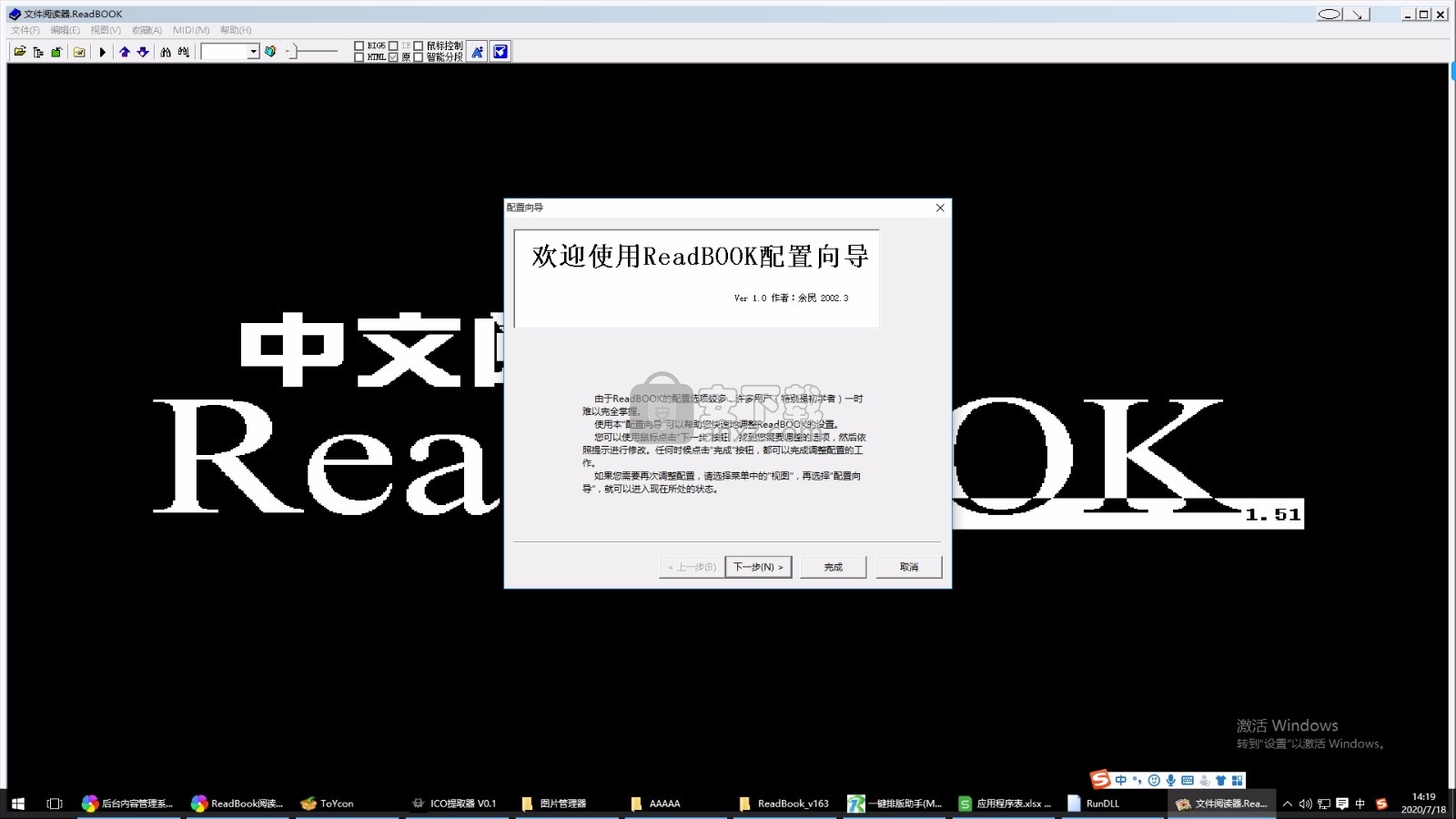This screenshot has height=819, width=1456.
Task: Click the colorful book icon beside combo box
Action: click(x=270, y=52)
